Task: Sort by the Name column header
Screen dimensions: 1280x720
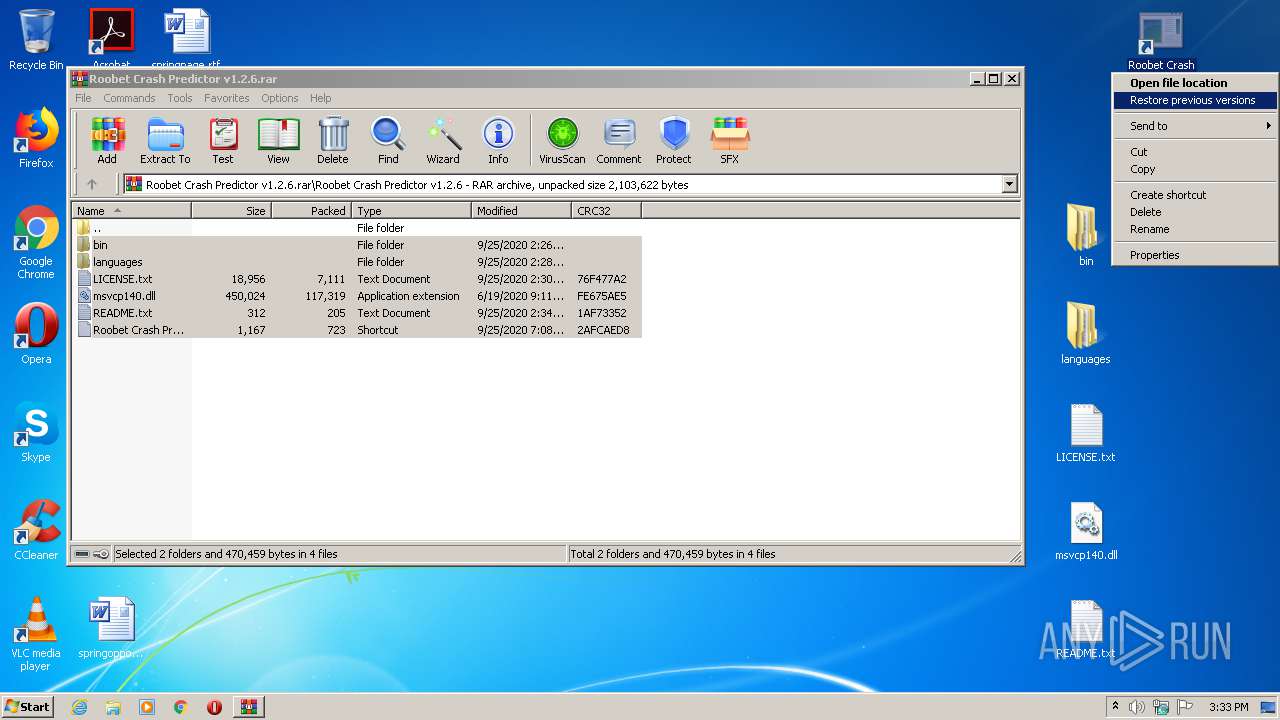Action: pyautogui.click(x=131, y=211)
